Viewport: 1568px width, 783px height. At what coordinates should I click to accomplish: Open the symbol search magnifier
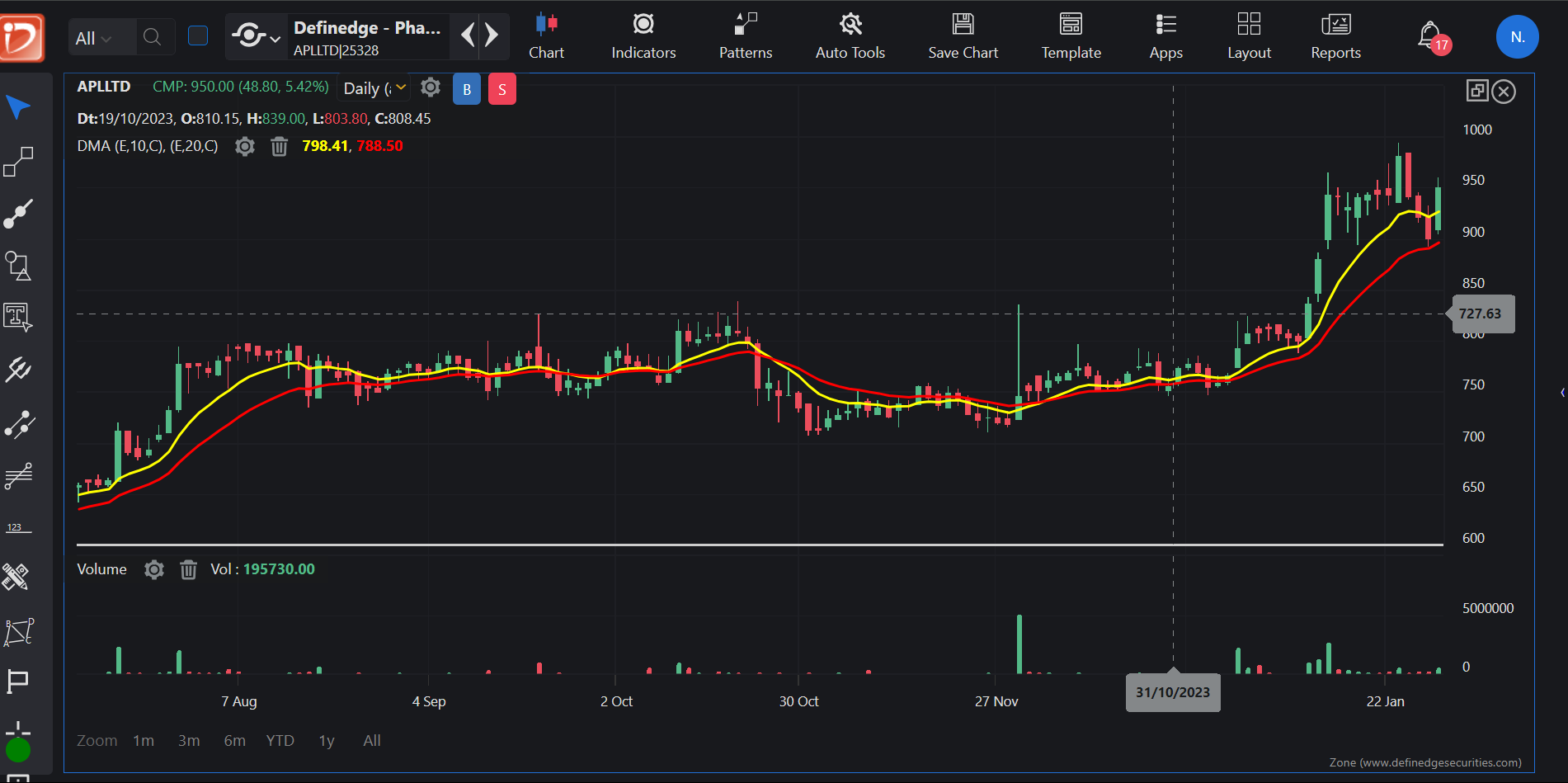tap(152, 36)
